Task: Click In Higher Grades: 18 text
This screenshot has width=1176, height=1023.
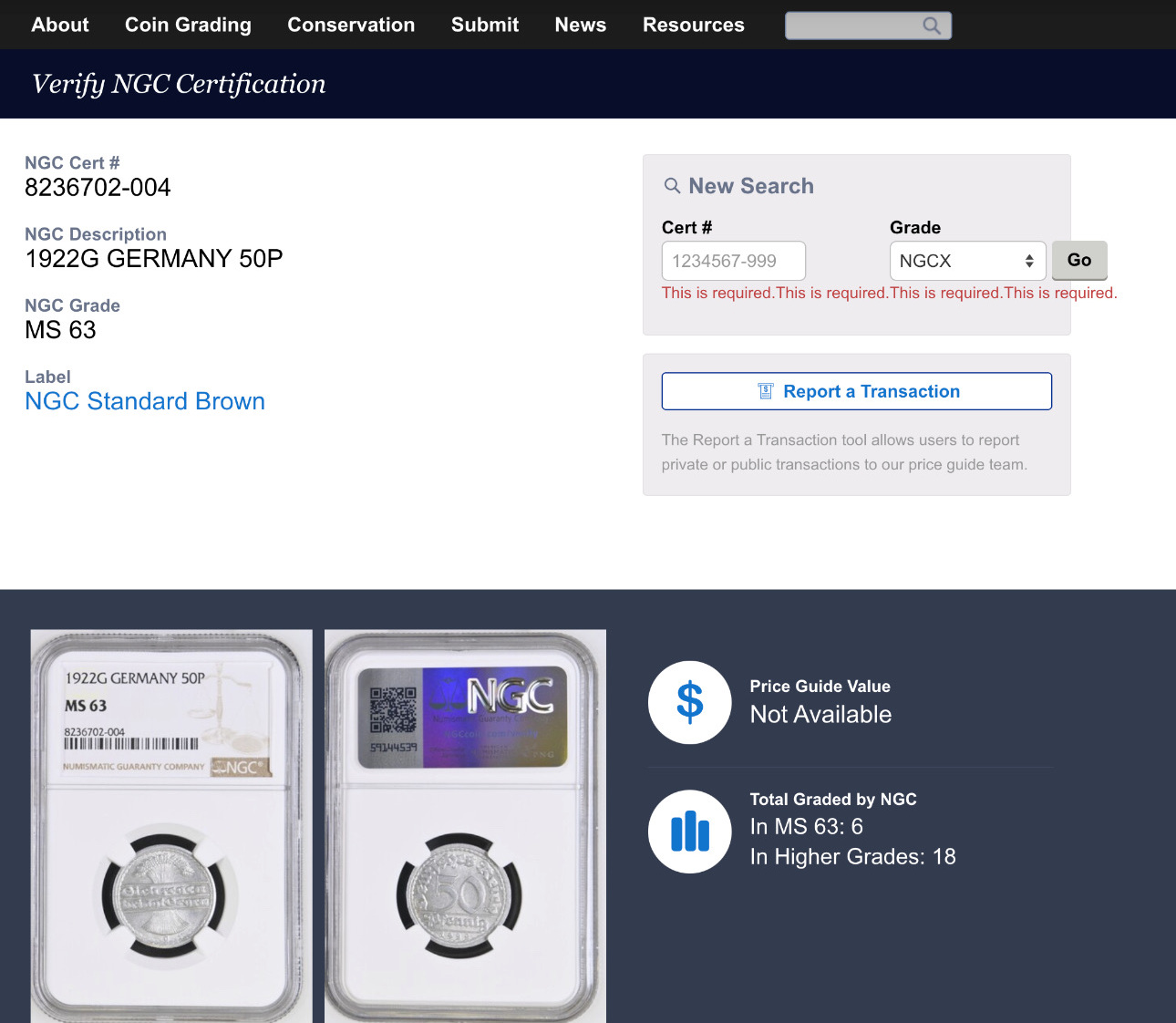Action: pos(852,857)
